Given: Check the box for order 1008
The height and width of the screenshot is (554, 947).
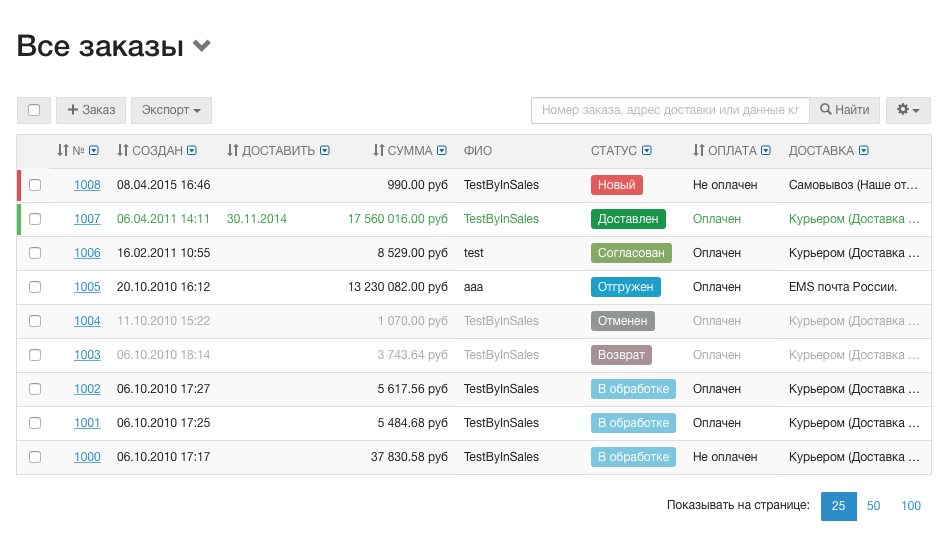Looking at the screenshot, I should coord(35,185).
